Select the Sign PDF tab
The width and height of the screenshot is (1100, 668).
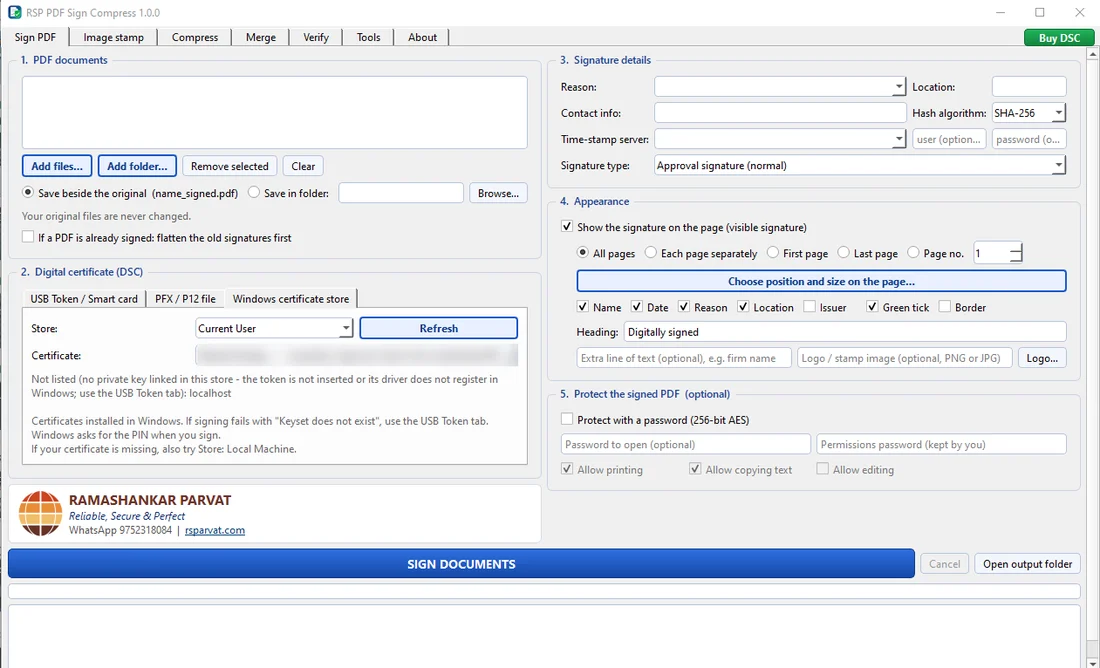[x=35, y=37]
